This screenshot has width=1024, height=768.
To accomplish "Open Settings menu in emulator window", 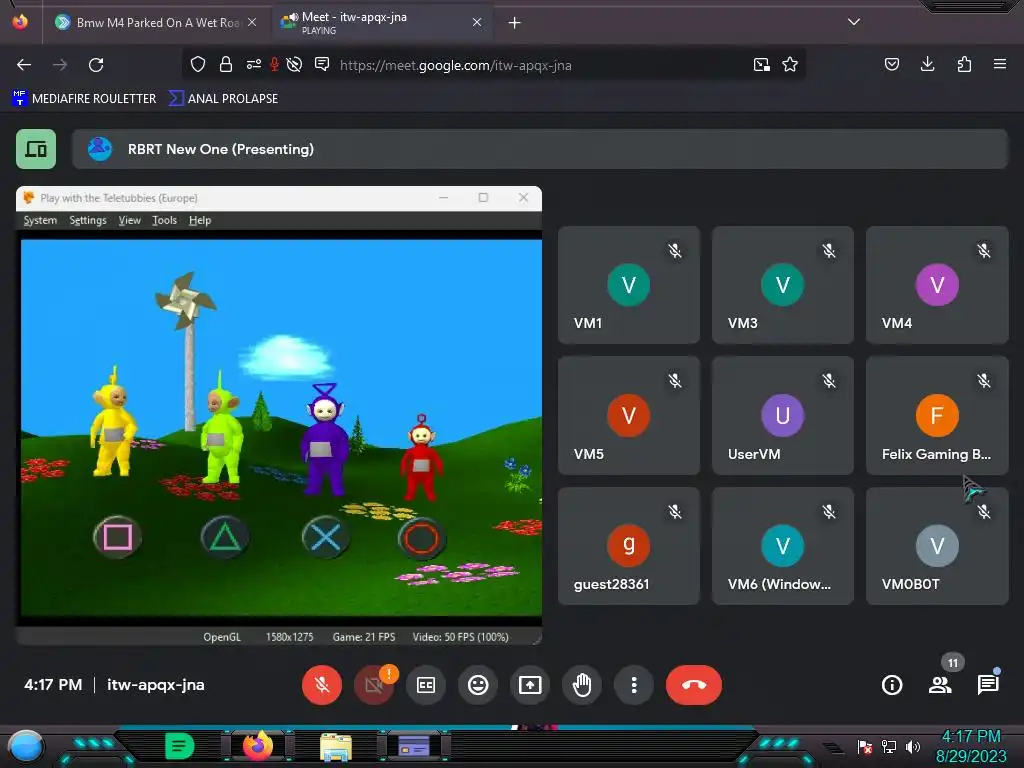I will coord(88,221).
